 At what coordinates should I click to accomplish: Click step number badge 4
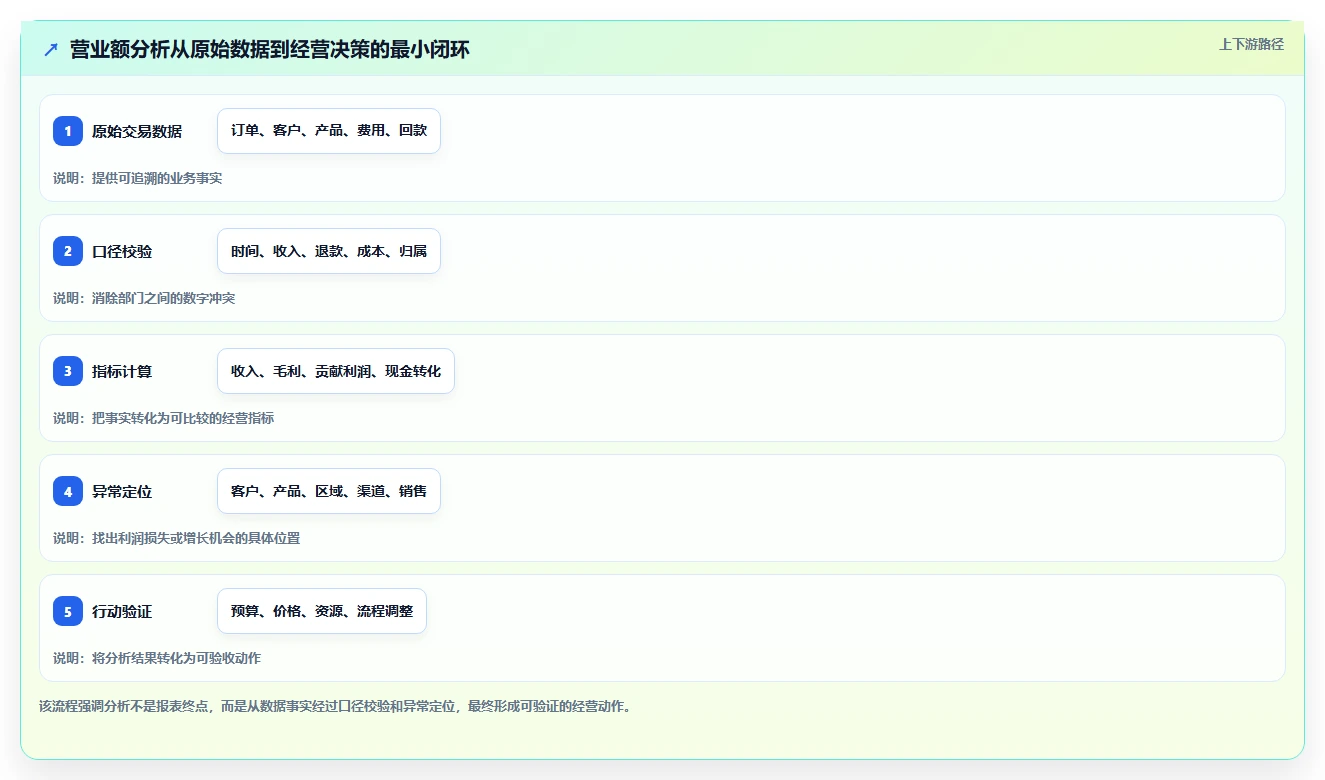(x=68, y=491)
